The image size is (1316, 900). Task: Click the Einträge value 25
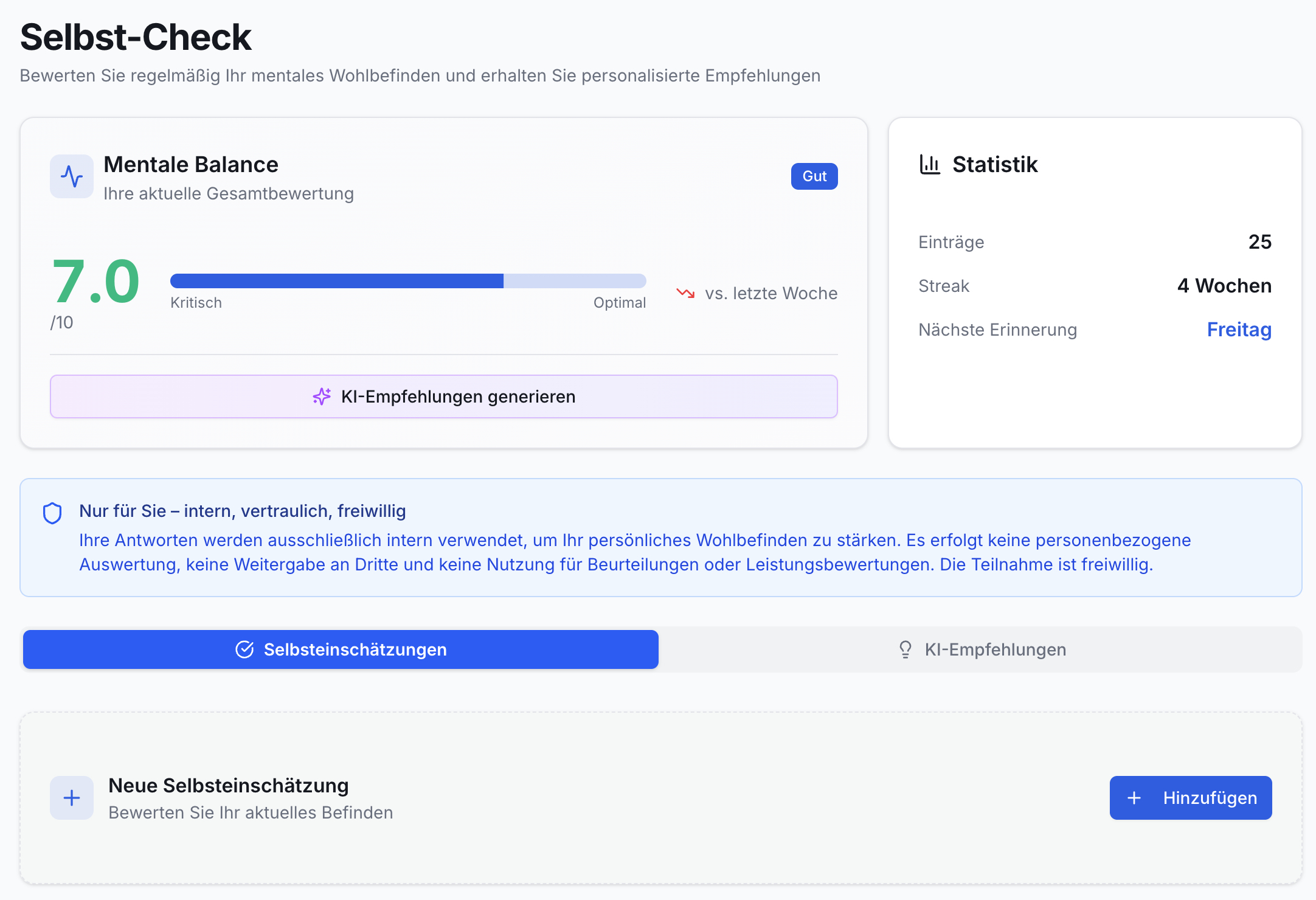tap(1260, 242)
